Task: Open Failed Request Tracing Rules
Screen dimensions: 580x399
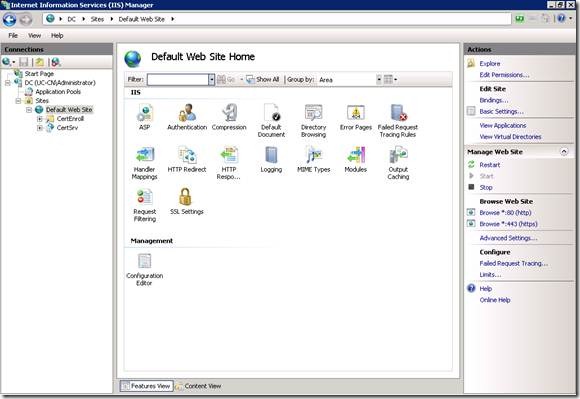Action: pos(398,121)
